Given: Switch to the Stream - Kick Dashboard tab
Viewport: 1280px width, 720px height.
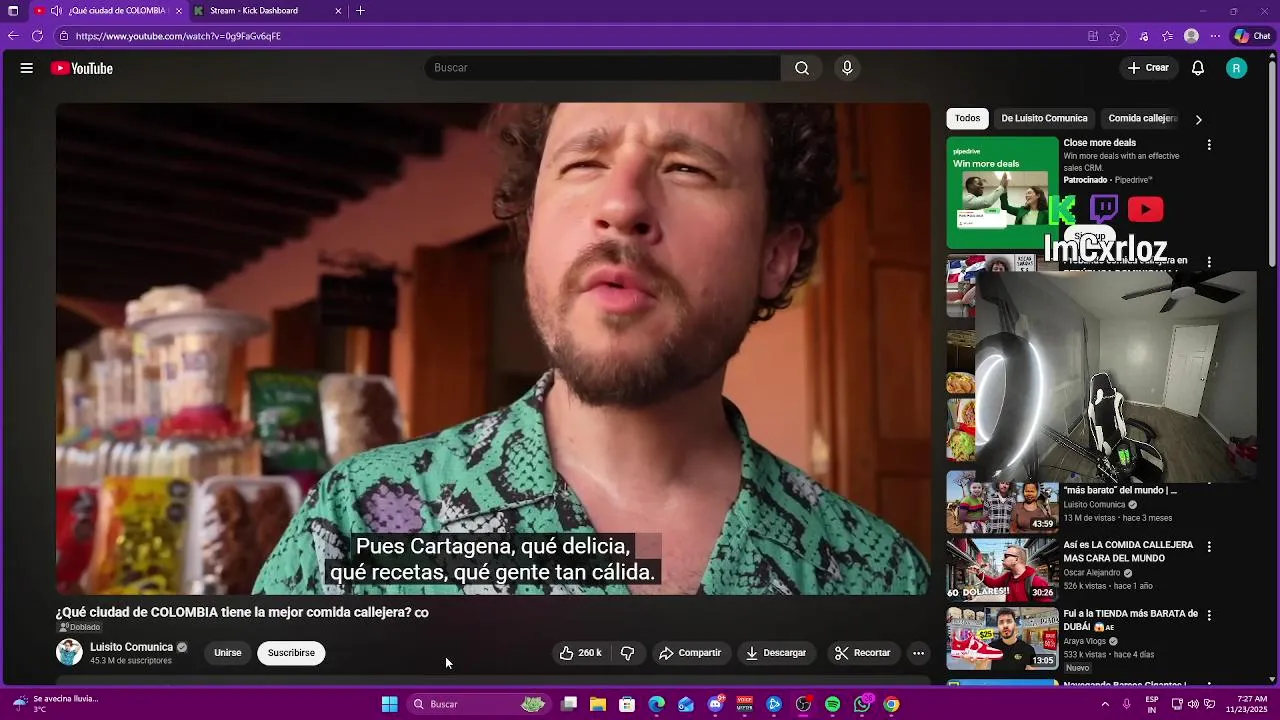Looking at the screenshot, I should 254,11.
